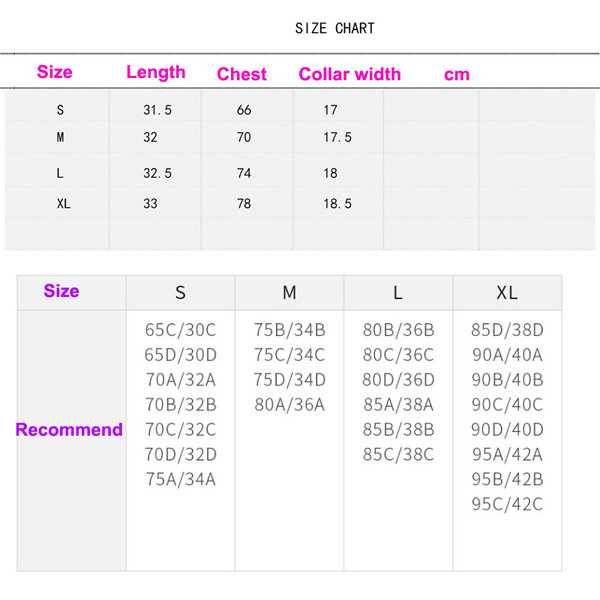
Task: Select 80C/36C entry
Action: coord(398,355)
